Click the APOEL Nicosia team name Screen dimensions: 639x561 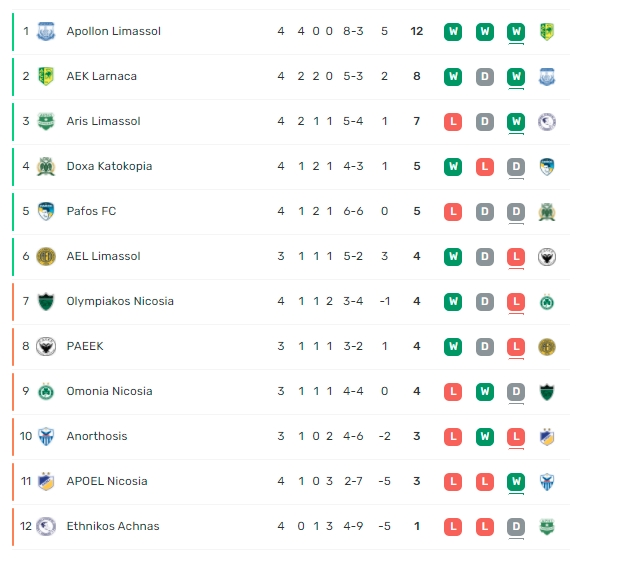107,481
